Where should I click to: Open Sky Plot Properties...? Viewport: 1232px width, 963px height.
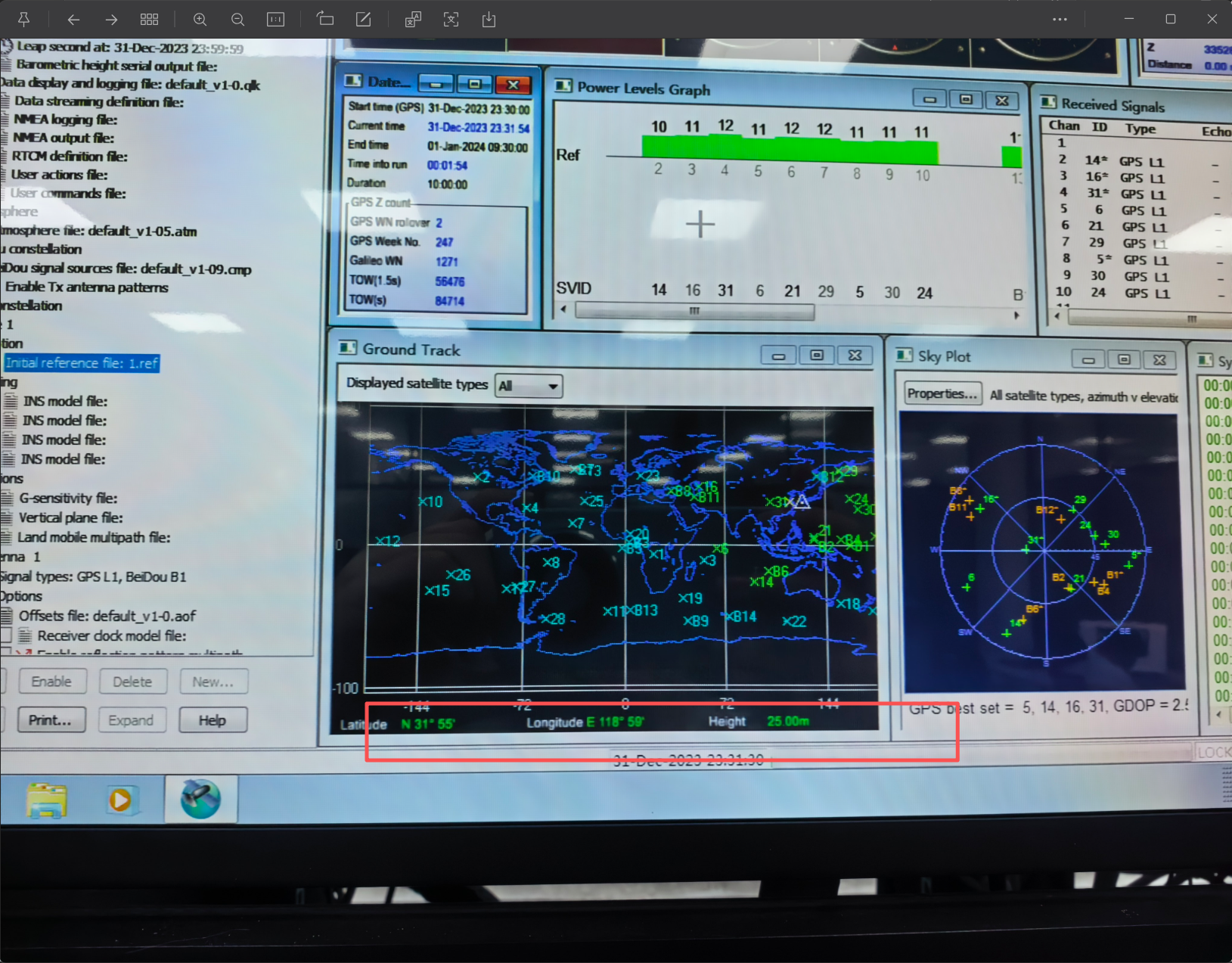tap(942, 393)
